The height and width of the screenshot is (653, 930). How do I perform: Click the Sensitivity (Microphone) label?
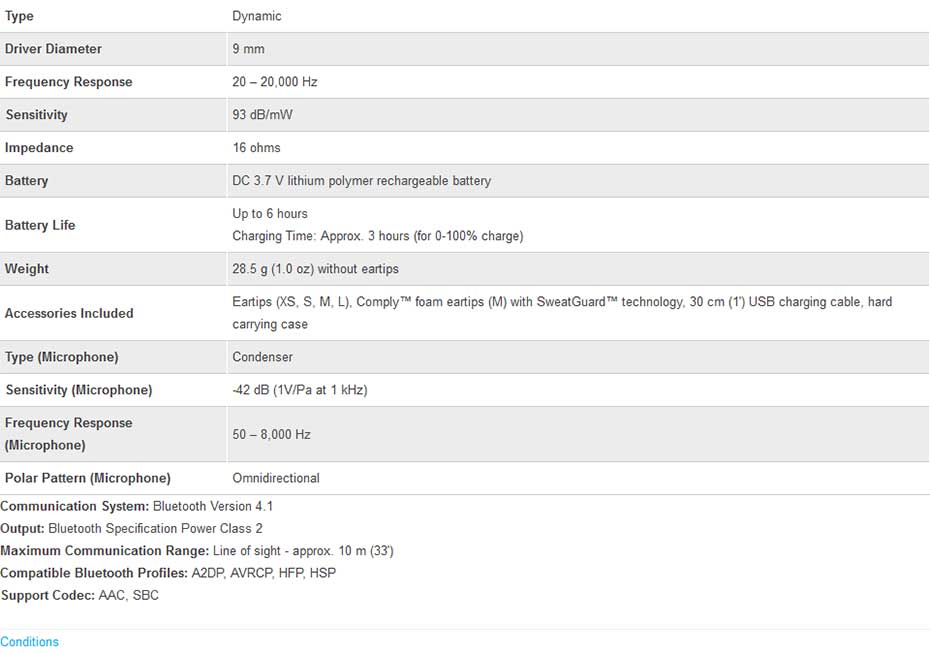click(78, 390)
